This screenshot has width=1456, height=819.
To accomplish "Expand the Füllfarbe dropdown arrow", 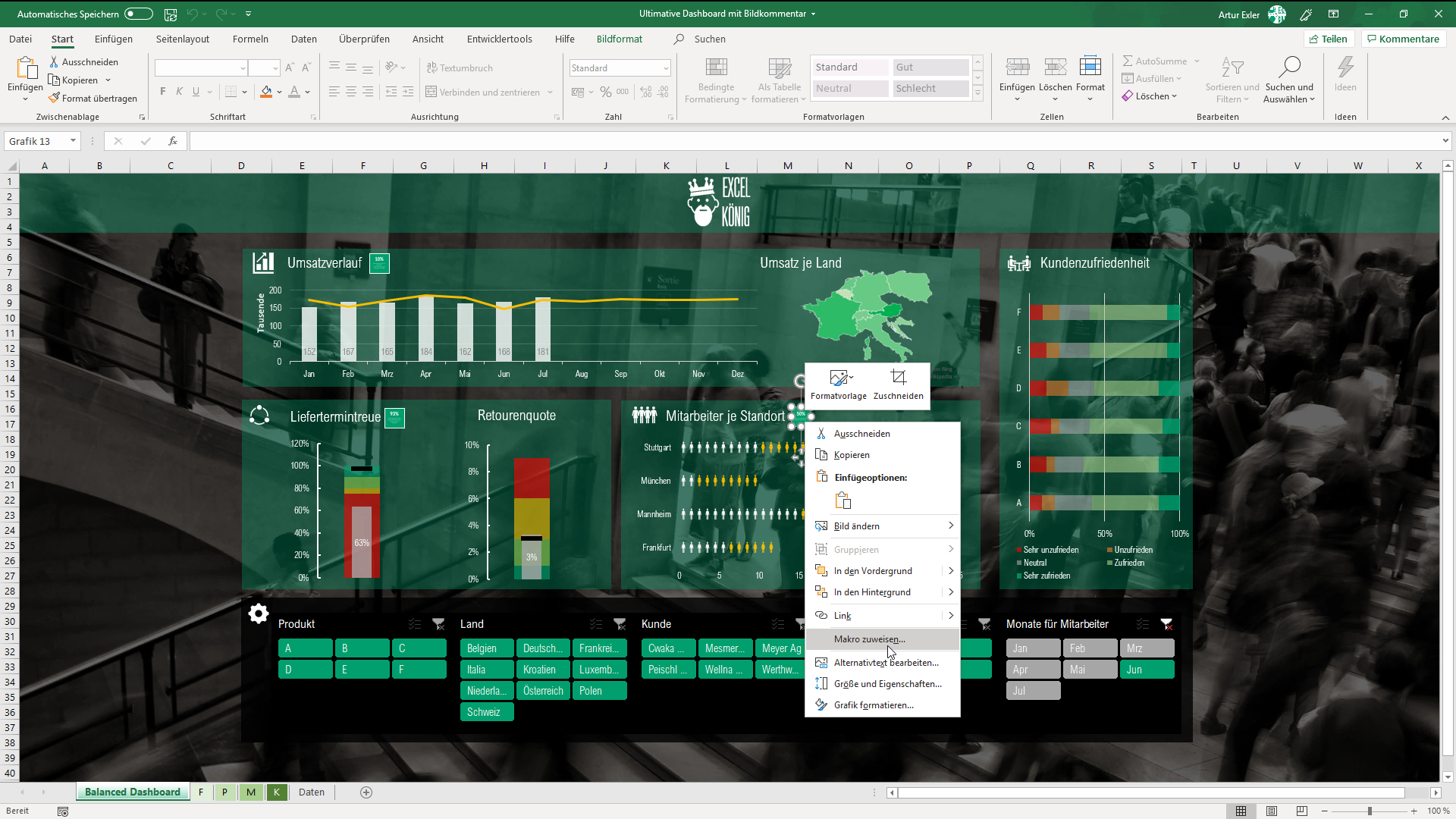I will coord(279,92).
